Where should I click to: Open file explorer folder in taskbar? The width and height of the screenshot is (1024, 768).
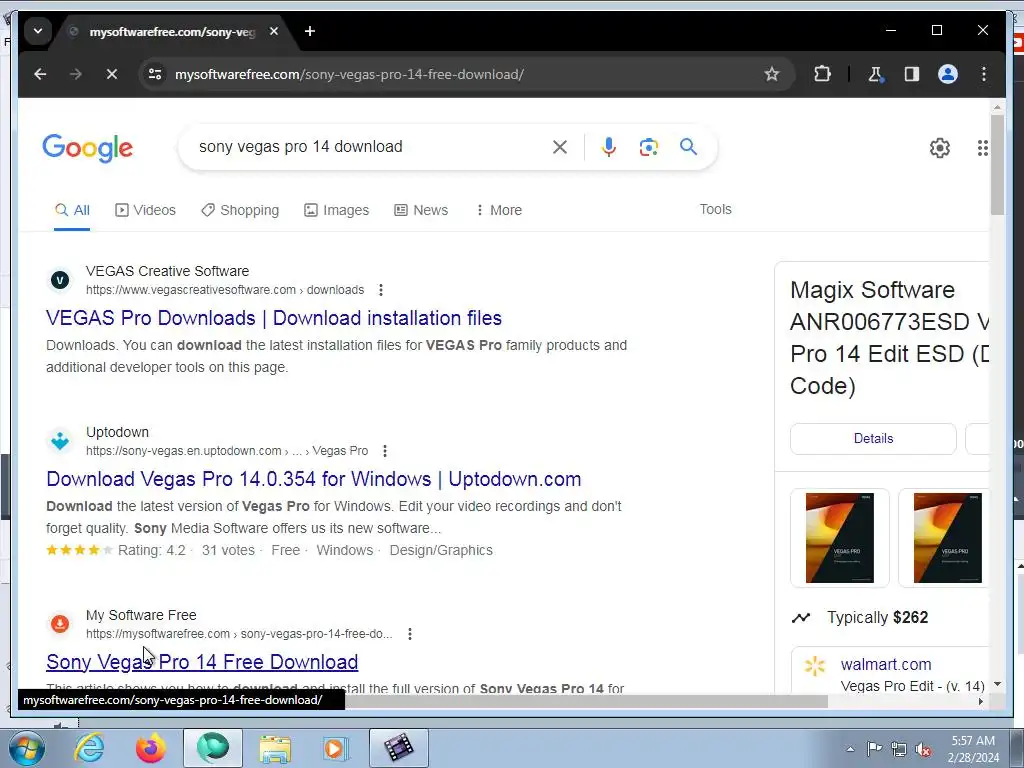pos(275,748)
